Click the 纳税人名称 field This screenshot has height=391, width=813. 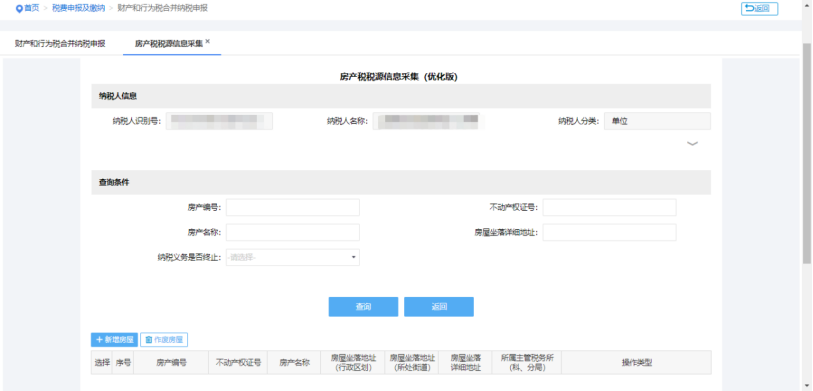click(426, 121)
